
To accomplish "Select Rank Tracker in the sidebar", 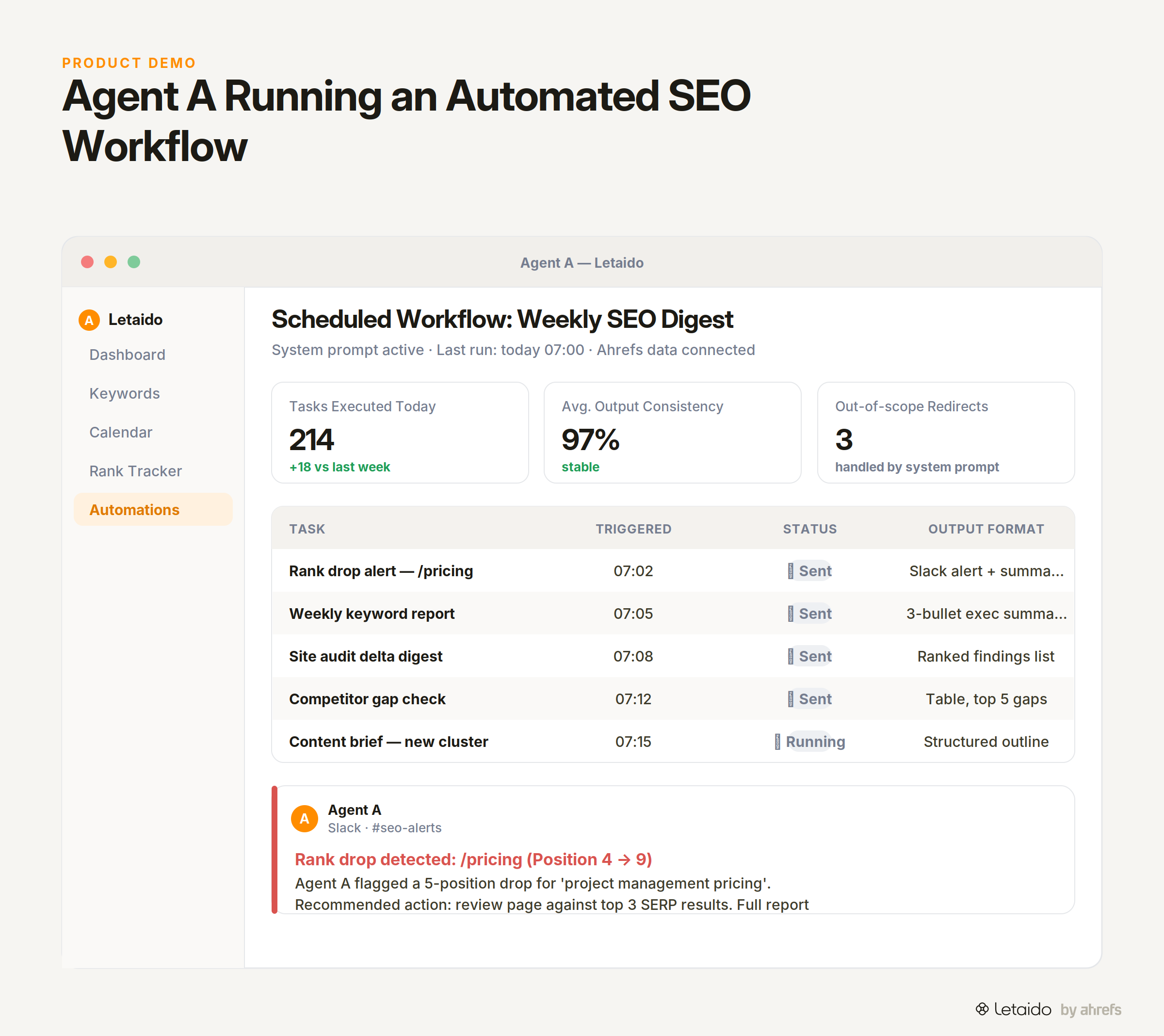I will coord(135,471).
